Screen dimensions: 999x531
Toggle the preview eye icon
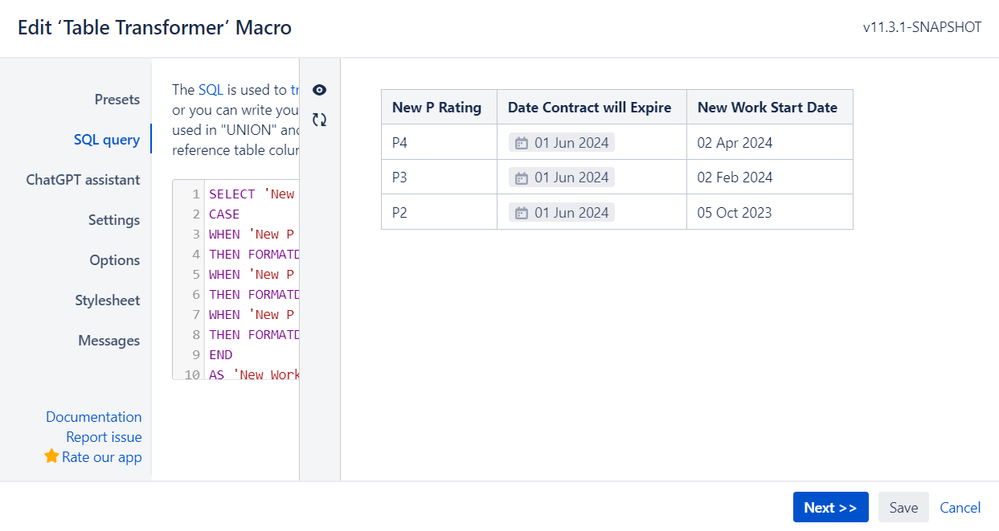(320, 90)
